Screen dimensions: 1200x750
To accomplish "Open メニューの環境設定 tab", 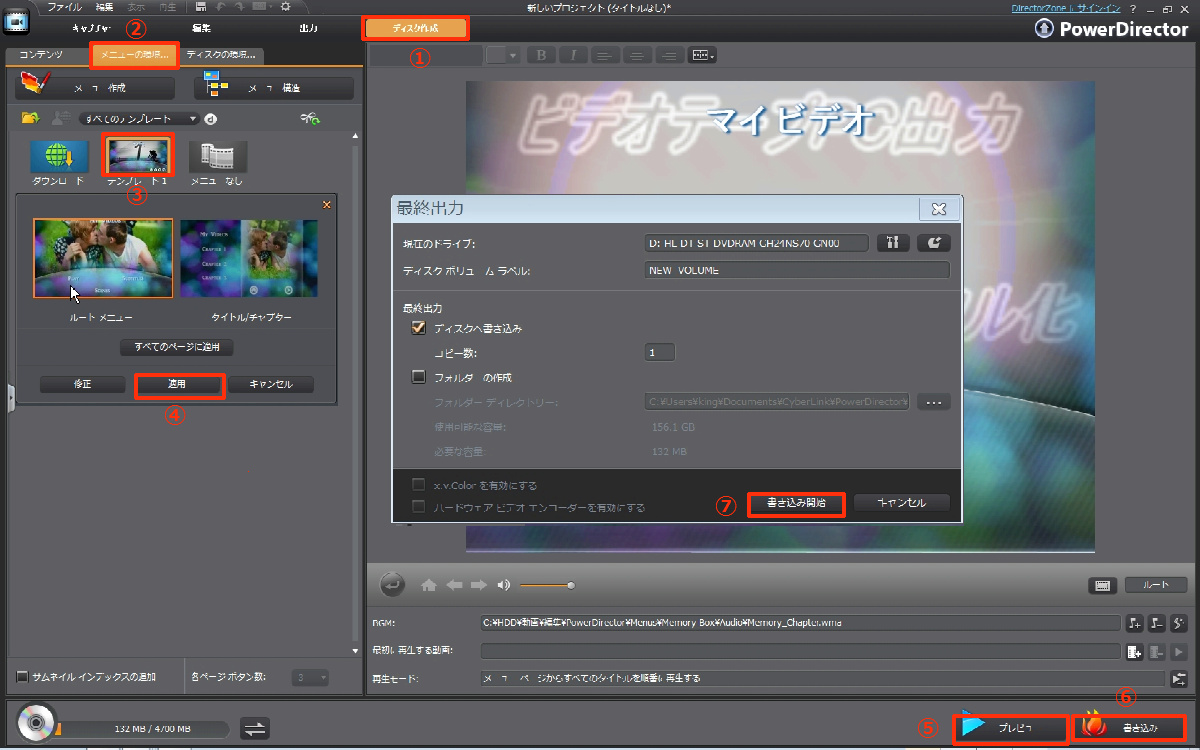I will [x=134, y=55].
